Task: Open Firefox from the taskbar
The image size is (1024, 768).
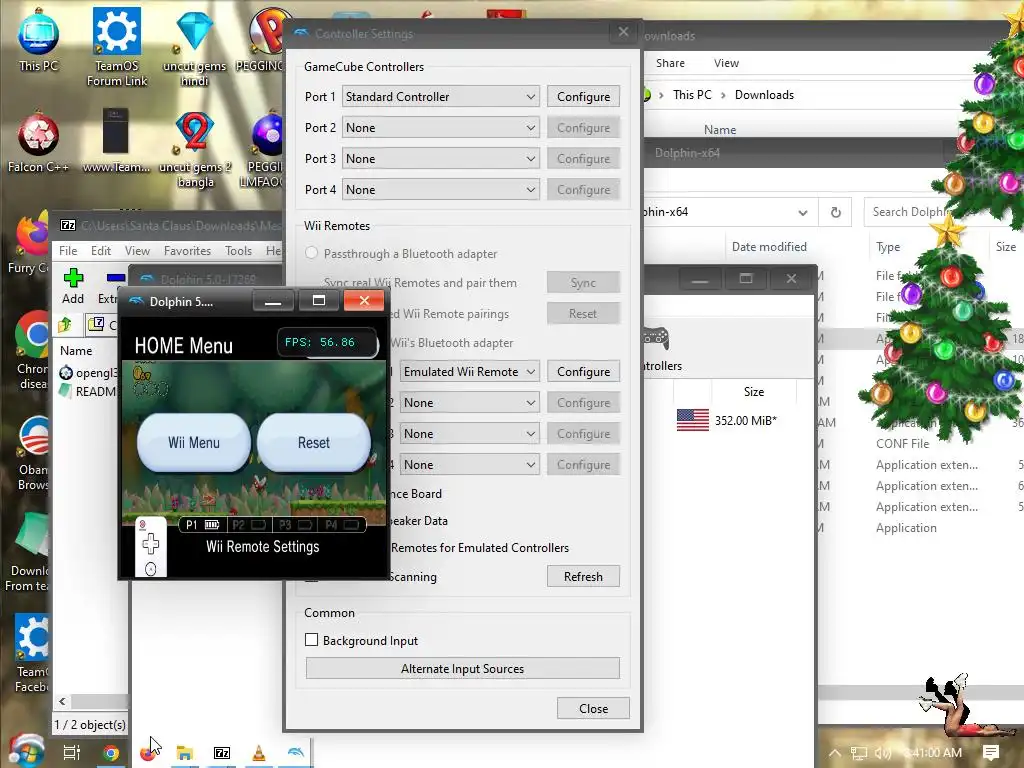Action: (x=148, y=753)
